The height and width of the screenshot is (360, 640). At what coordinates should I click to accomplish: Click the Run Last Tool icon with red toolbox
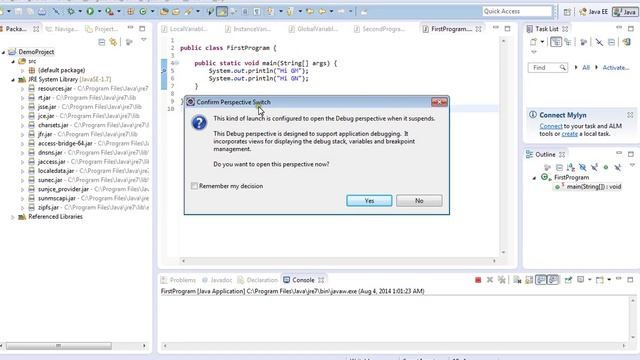tap(109, 11)
